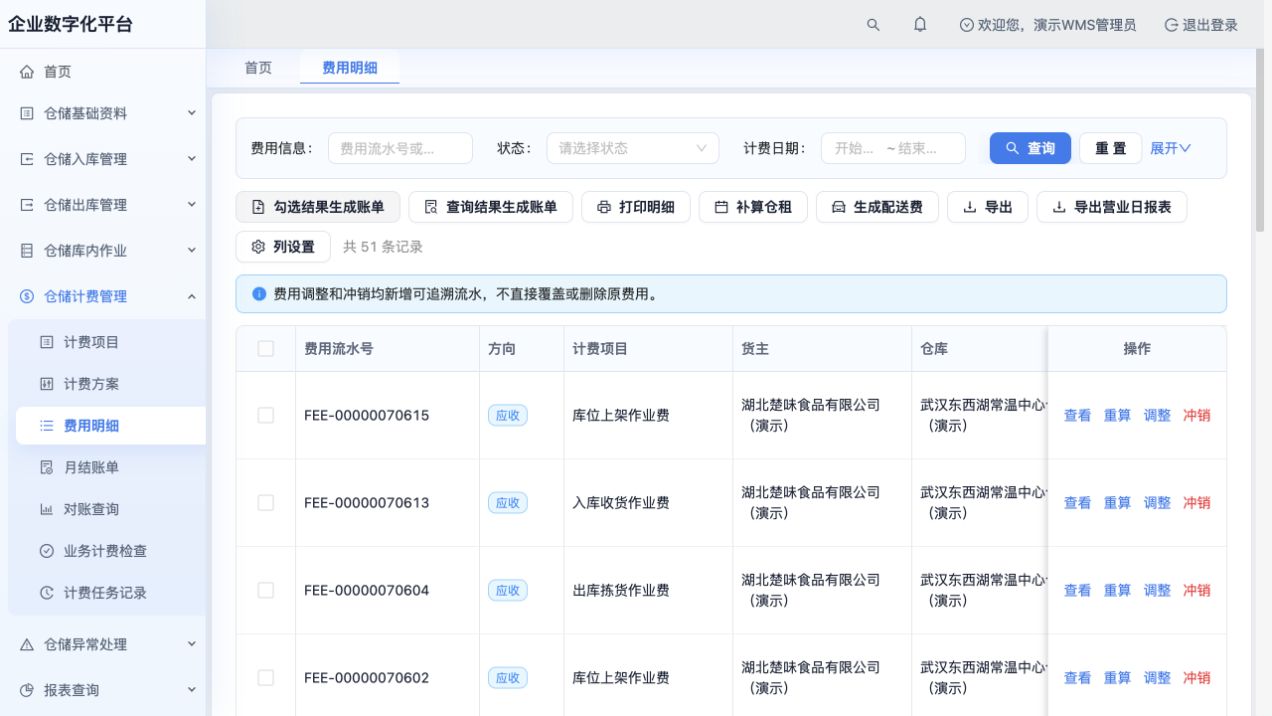1272x716 pixels.
Task: Click the 仓储异常处理 warning icon
Action: [x=27, y=645]
